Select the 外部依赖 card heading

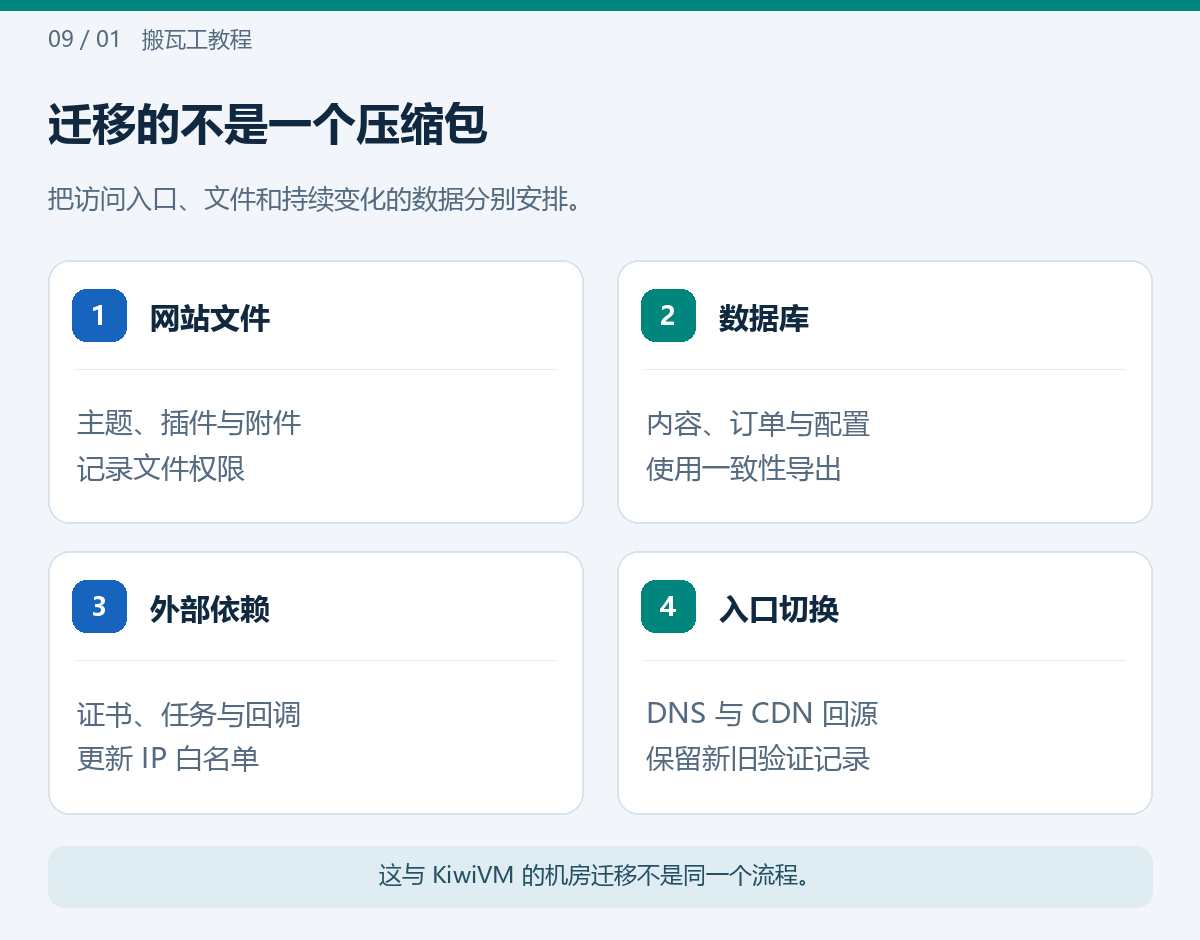click(x=210, y=610)
